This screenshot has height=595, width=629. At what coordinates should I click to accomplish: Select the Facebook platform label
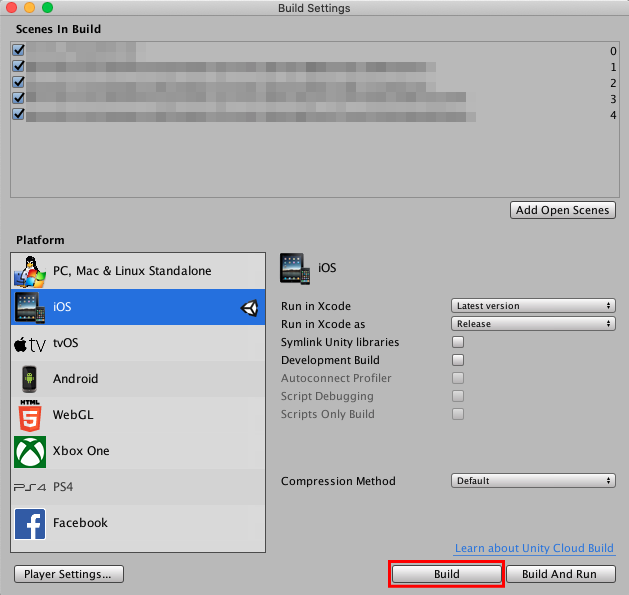coord(80,523)
